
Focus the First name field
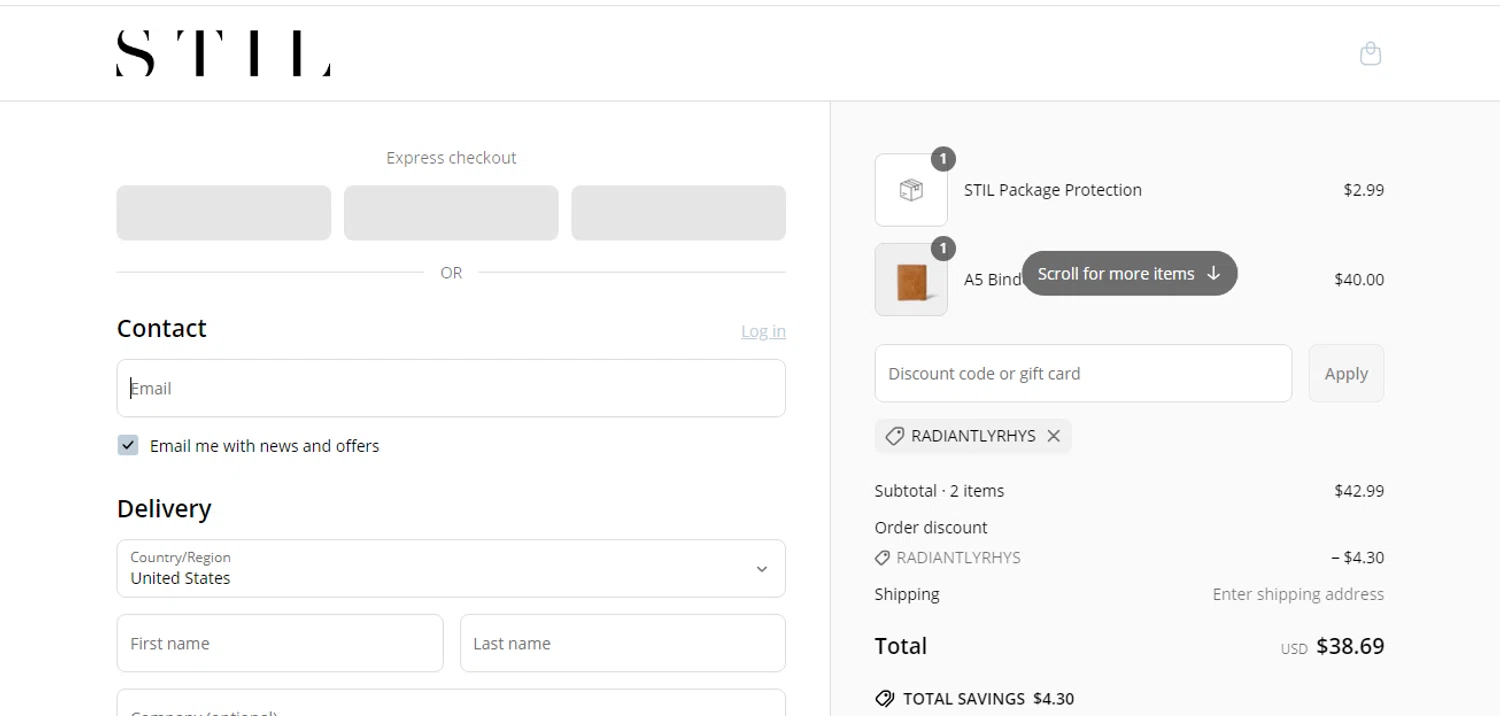[x=280, y=643]
